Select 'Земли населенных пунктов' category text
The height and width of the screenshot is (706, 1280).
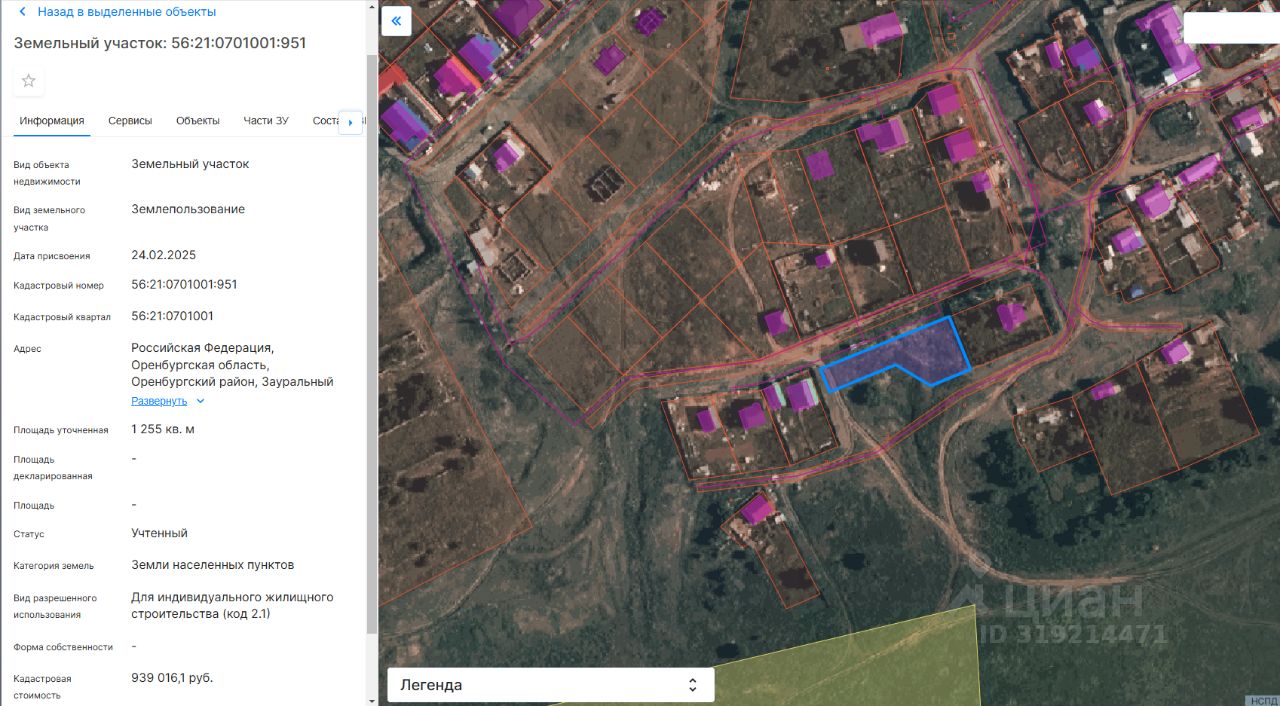[x=212, y=565]
